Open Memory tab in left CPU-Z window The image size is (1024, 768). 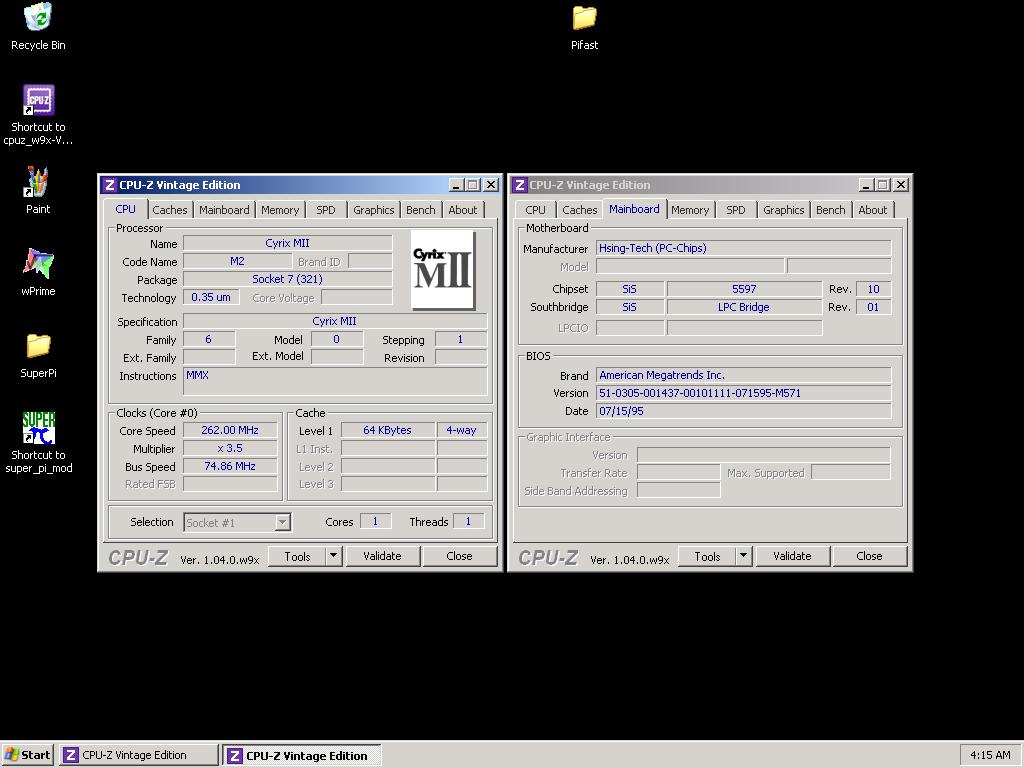point(280,210)
